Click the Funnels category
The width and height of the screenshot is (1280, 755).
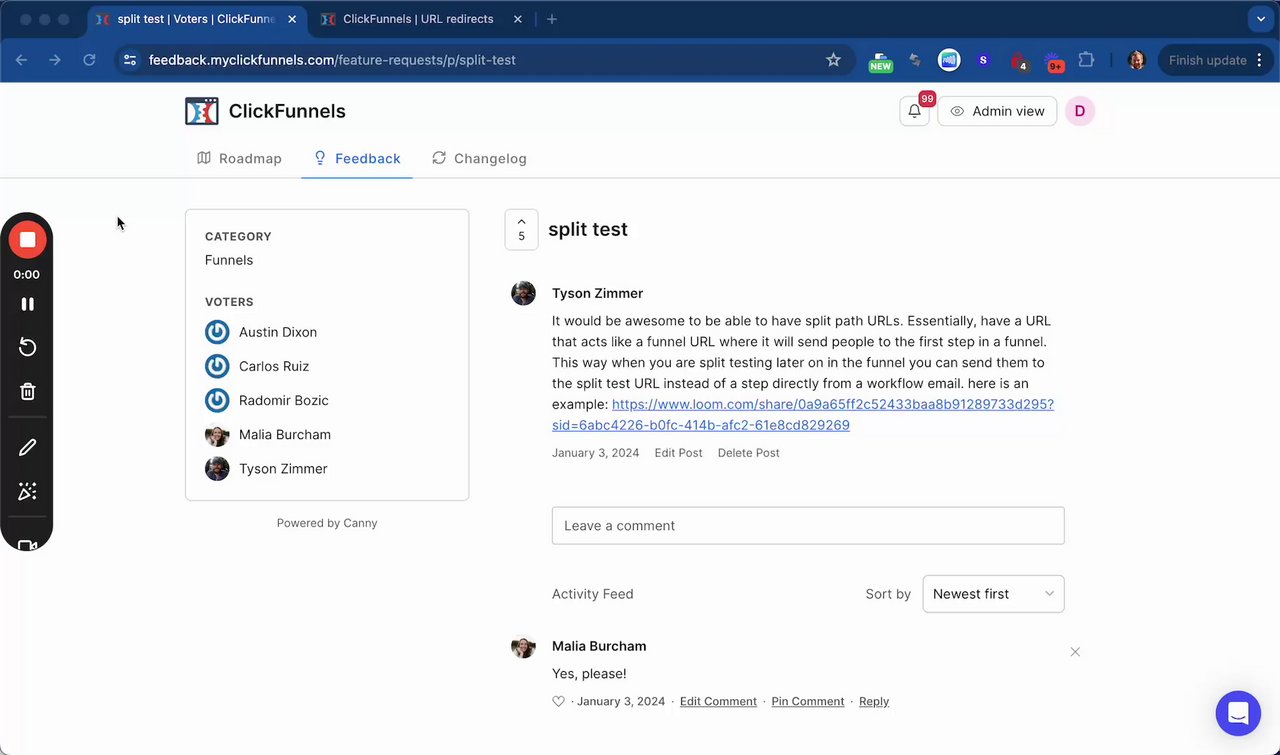[x=229, y=260]
